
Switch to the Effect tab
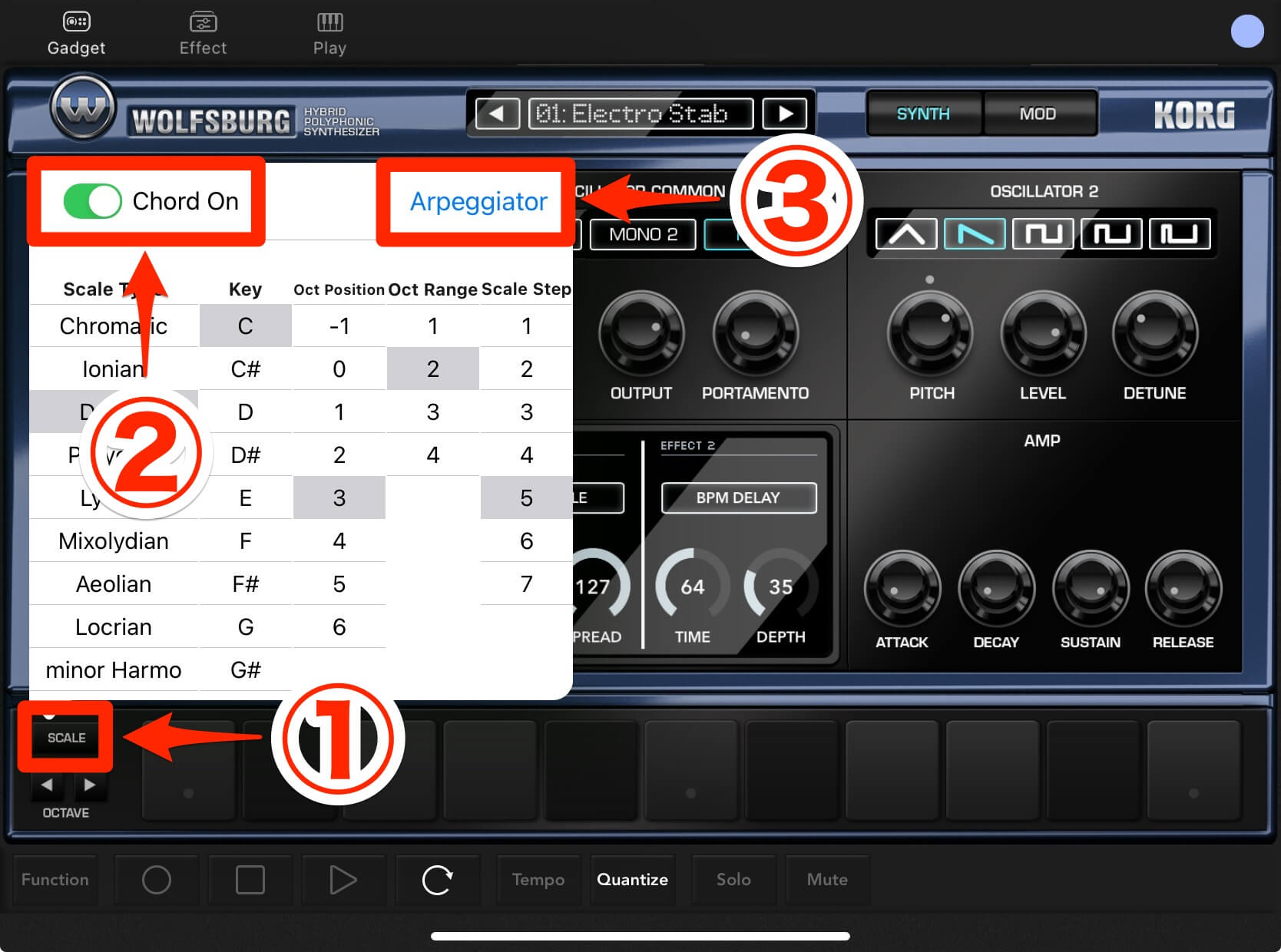click(203, 34)
